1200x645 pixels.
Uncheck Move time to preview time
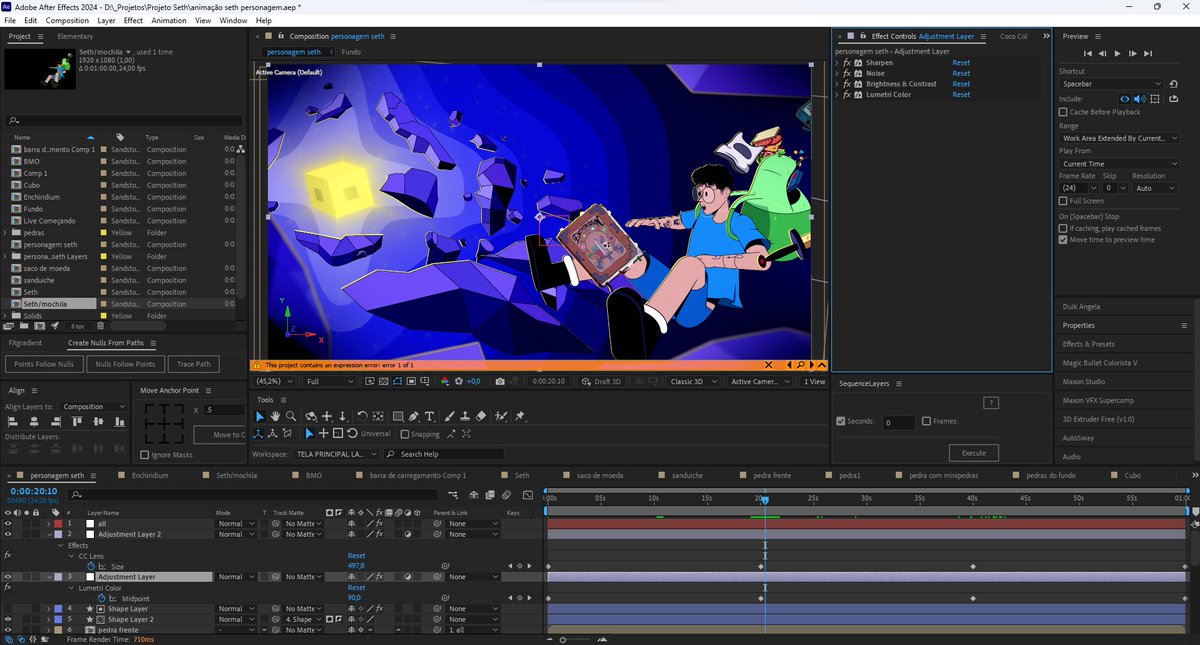(x=1063, y=240)
